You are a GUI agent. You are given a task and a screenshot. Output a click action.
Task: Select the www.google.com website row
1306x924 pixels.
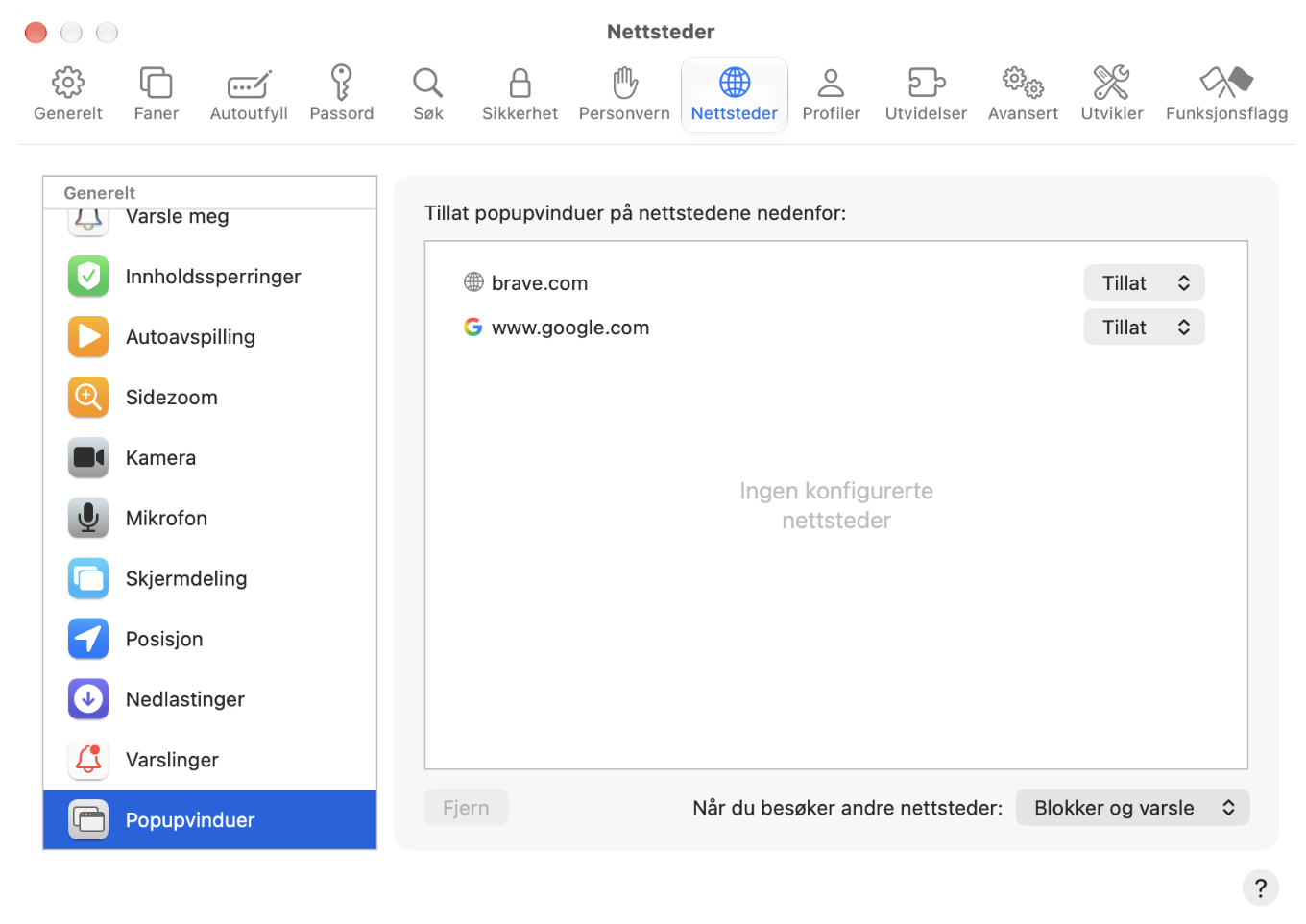click(835, 328)
